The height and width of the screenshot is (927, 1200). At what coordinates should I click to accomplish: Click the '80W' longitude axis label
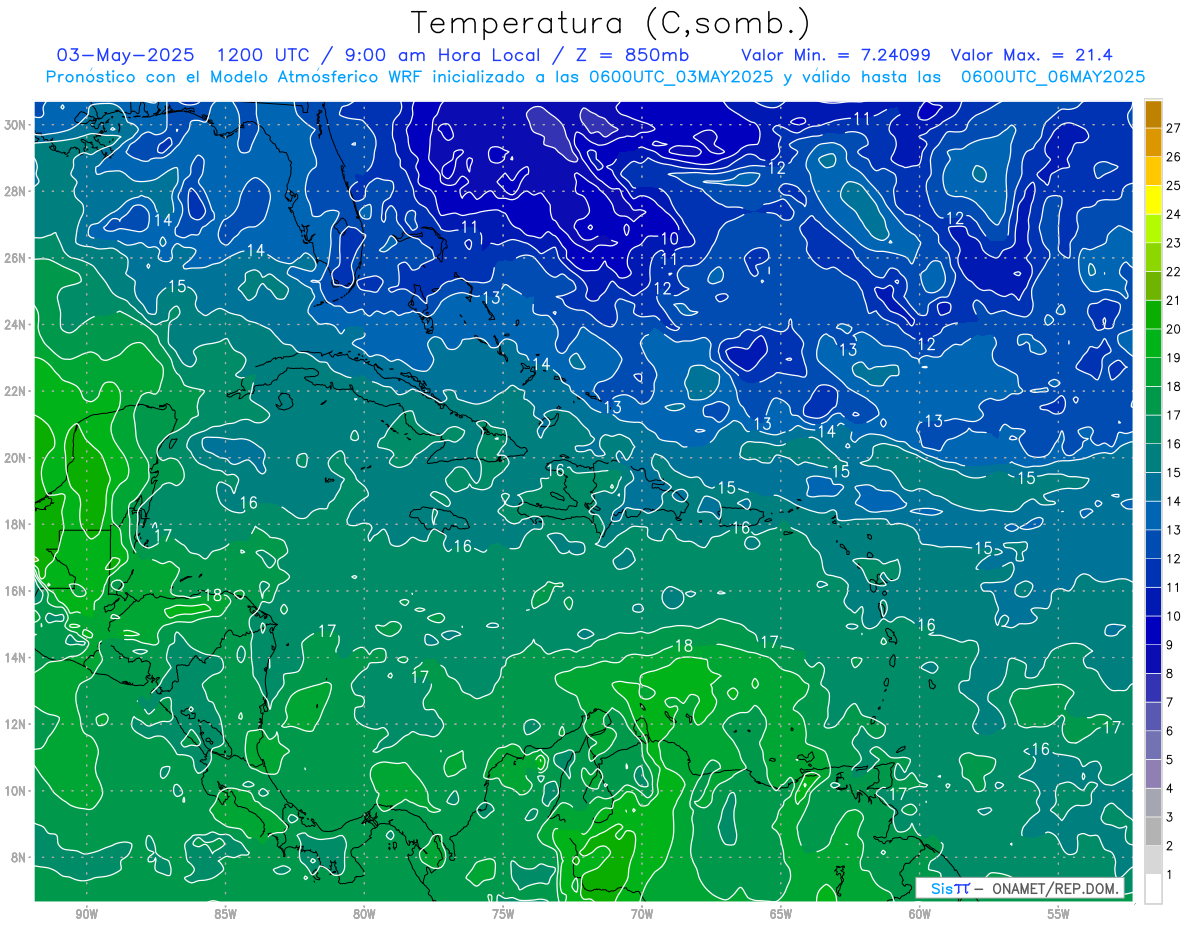364,914
